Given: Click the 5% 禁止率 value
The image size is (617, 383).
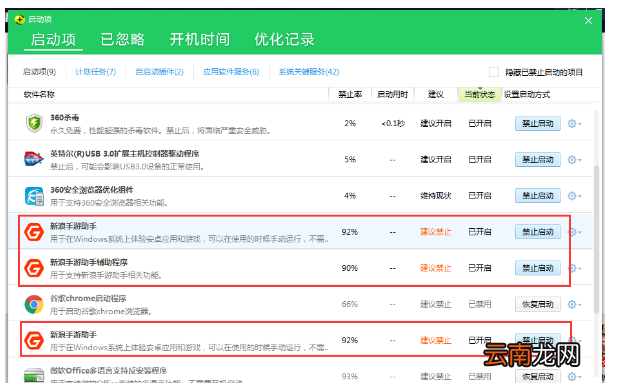Looking at the screenshot, I should (350, 159).
